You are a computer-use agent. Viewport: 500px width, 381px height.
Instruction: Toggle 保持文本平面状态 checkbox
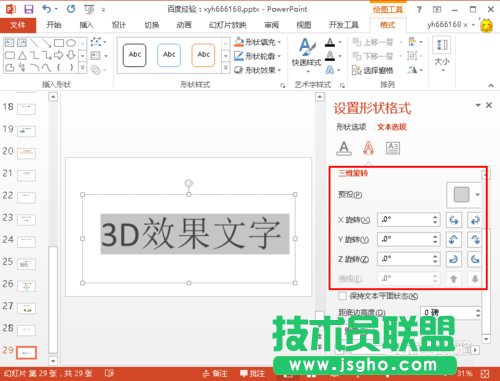point(342,296)
